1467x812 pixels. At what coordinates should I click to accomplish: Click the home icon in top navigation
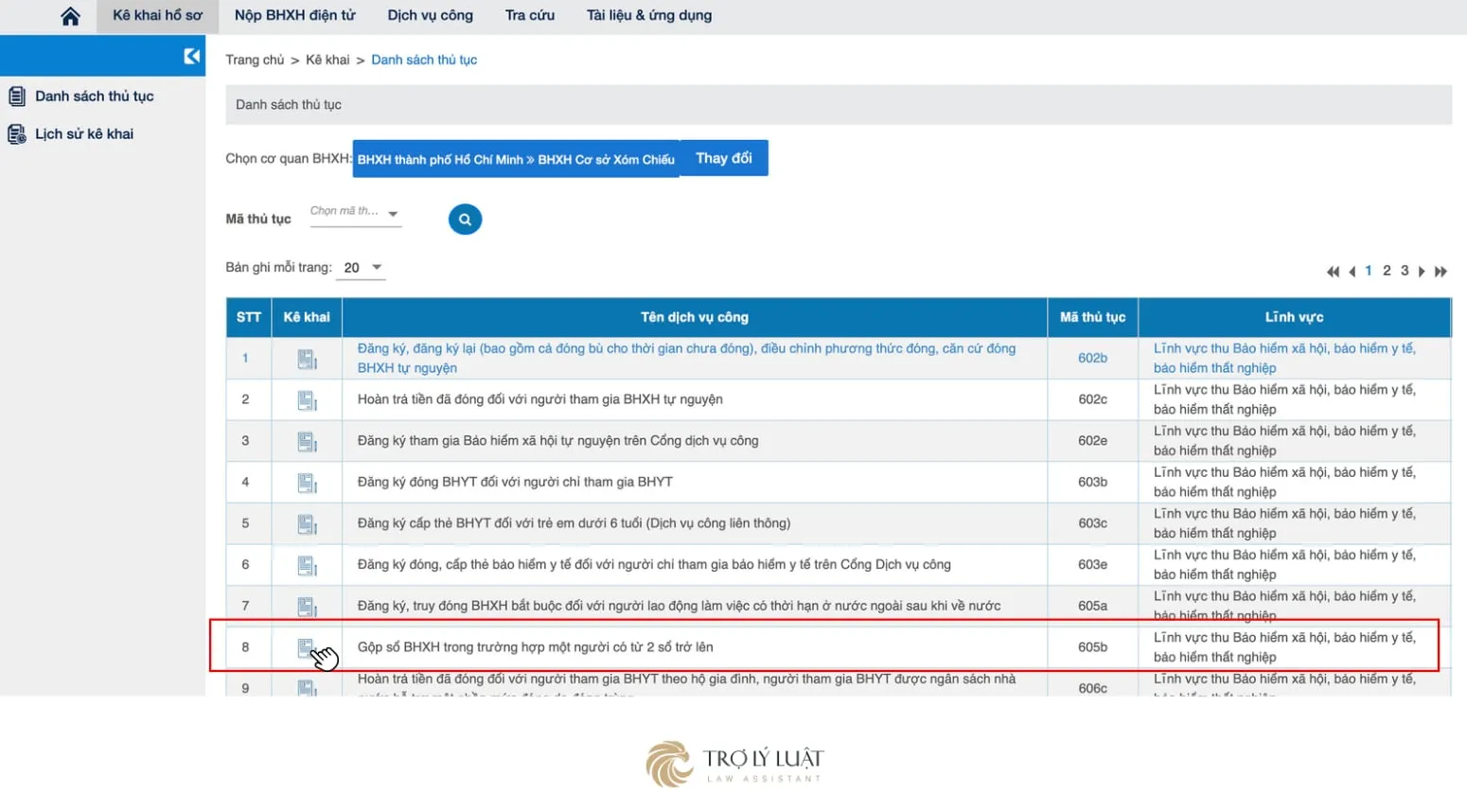click(x=70, y=16)
